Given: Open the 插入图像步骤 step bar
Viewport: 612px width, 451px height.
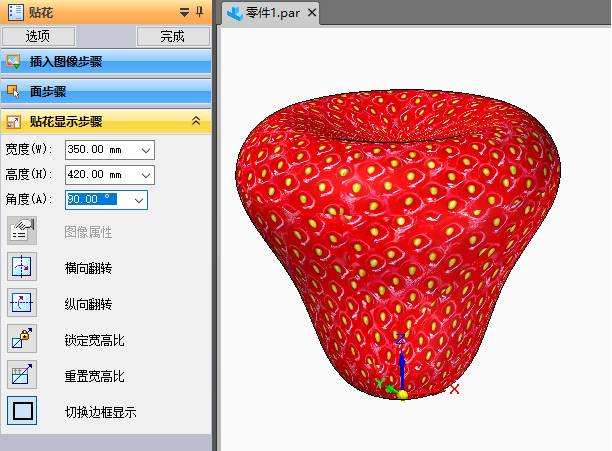Looking at the screenshot, I should click(x=106, y=62).
